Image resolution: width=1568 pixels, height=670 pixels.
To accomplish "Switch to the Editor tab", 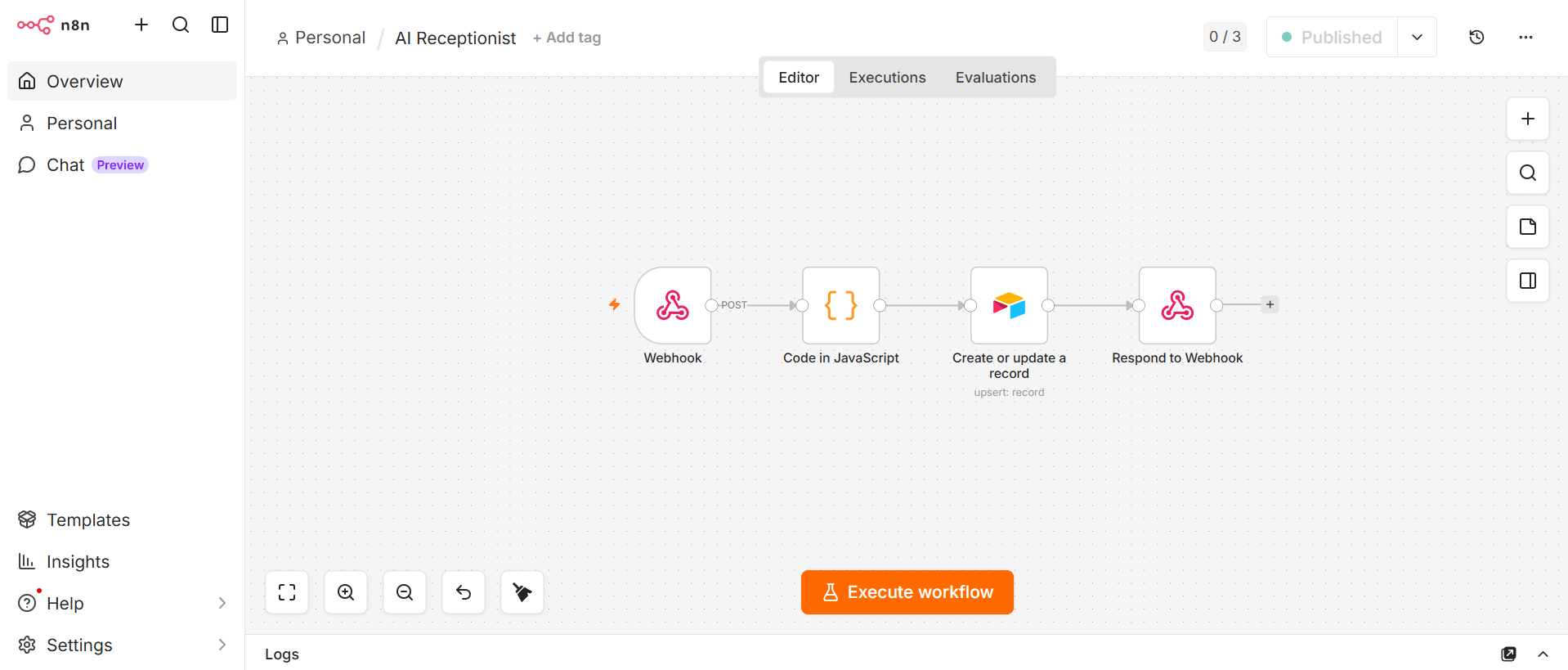I will (x=799, y=77).
